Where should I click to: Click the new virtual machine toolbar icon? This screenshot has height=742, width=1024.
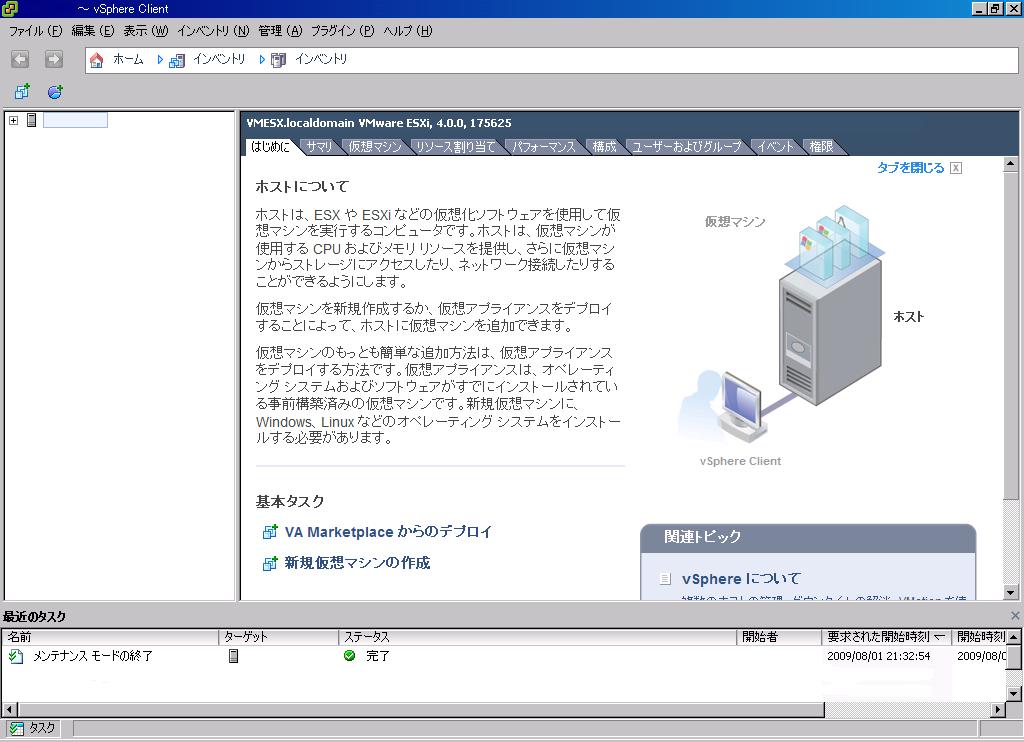22,91
